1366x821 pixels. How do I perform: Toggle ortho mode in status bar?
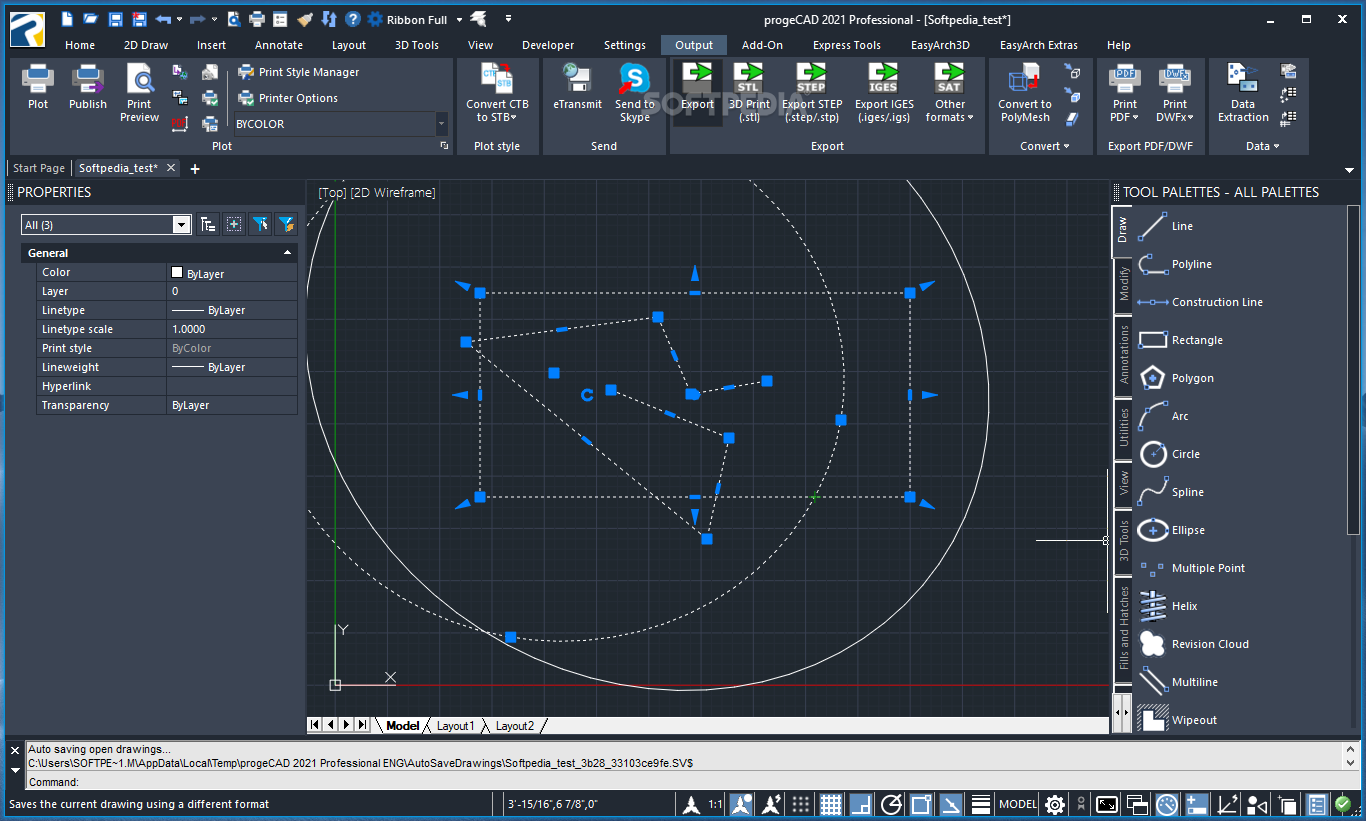[861, 804]
